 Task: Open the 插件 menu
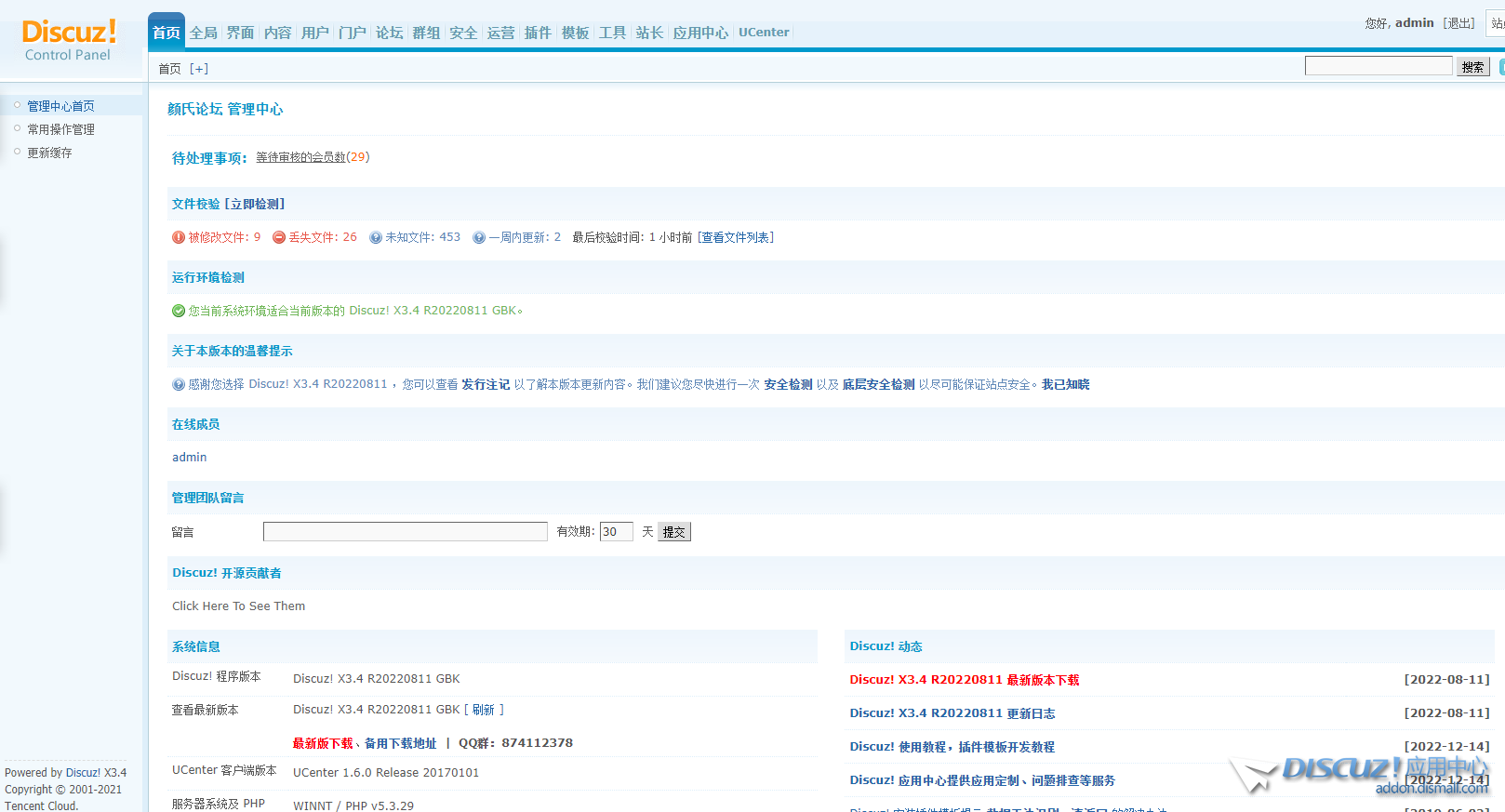[x=539, y=33]
